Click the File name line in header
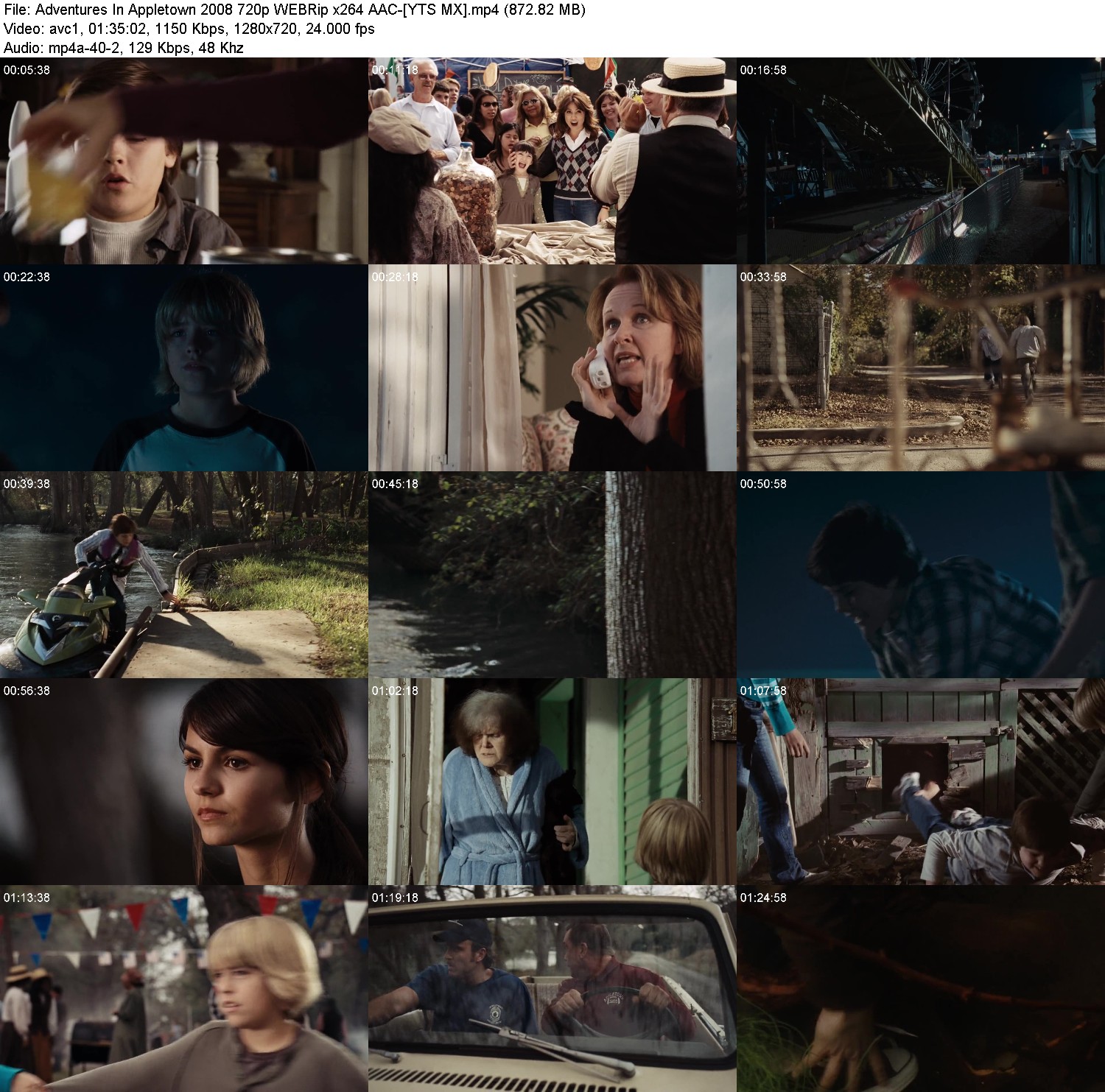Viewport: 1105px width, 1092px height. (295, 10)
